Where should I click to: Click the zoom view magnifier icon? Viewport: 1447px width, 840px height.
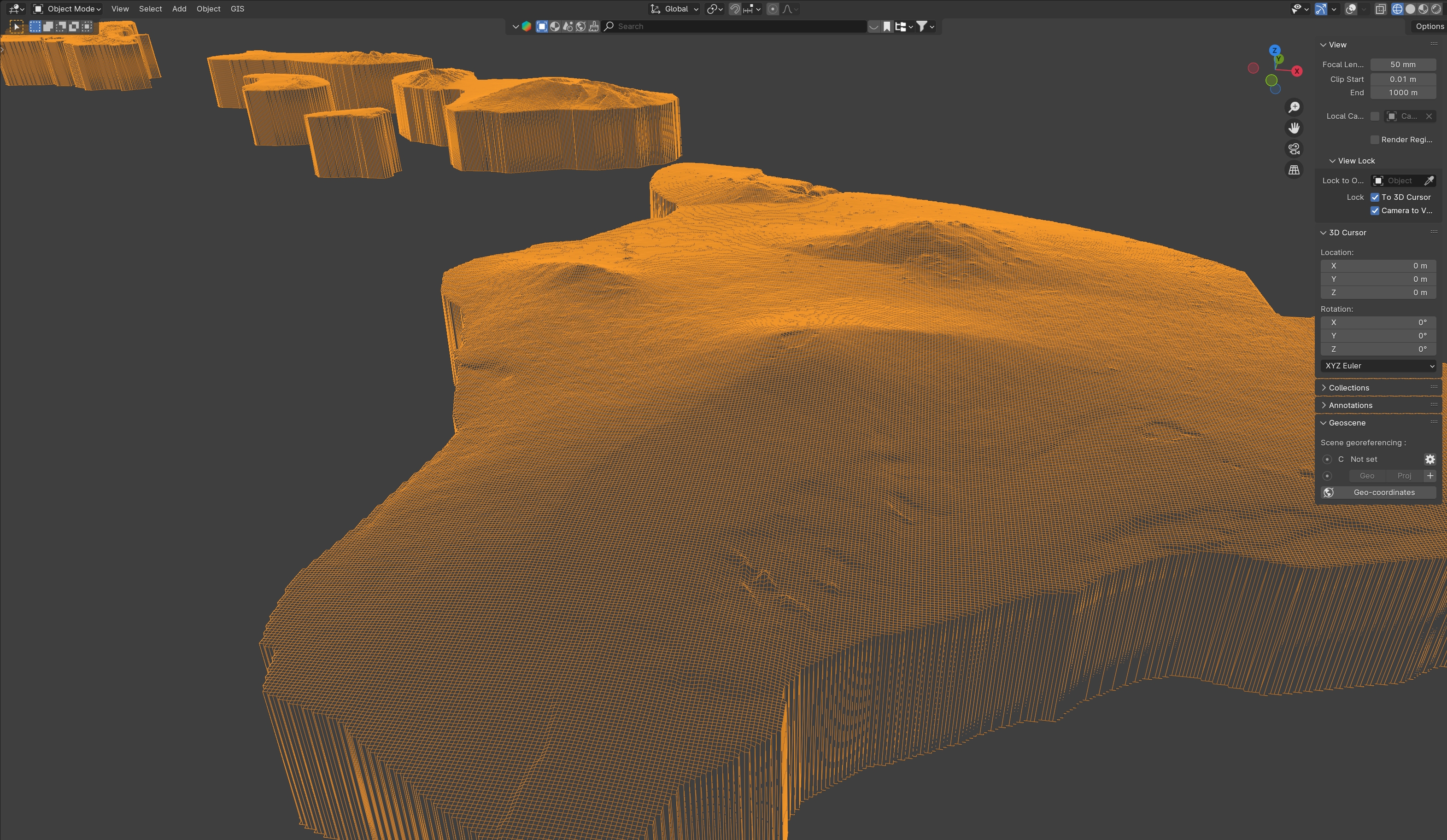pyautogui.click(x=1294, y=107)
